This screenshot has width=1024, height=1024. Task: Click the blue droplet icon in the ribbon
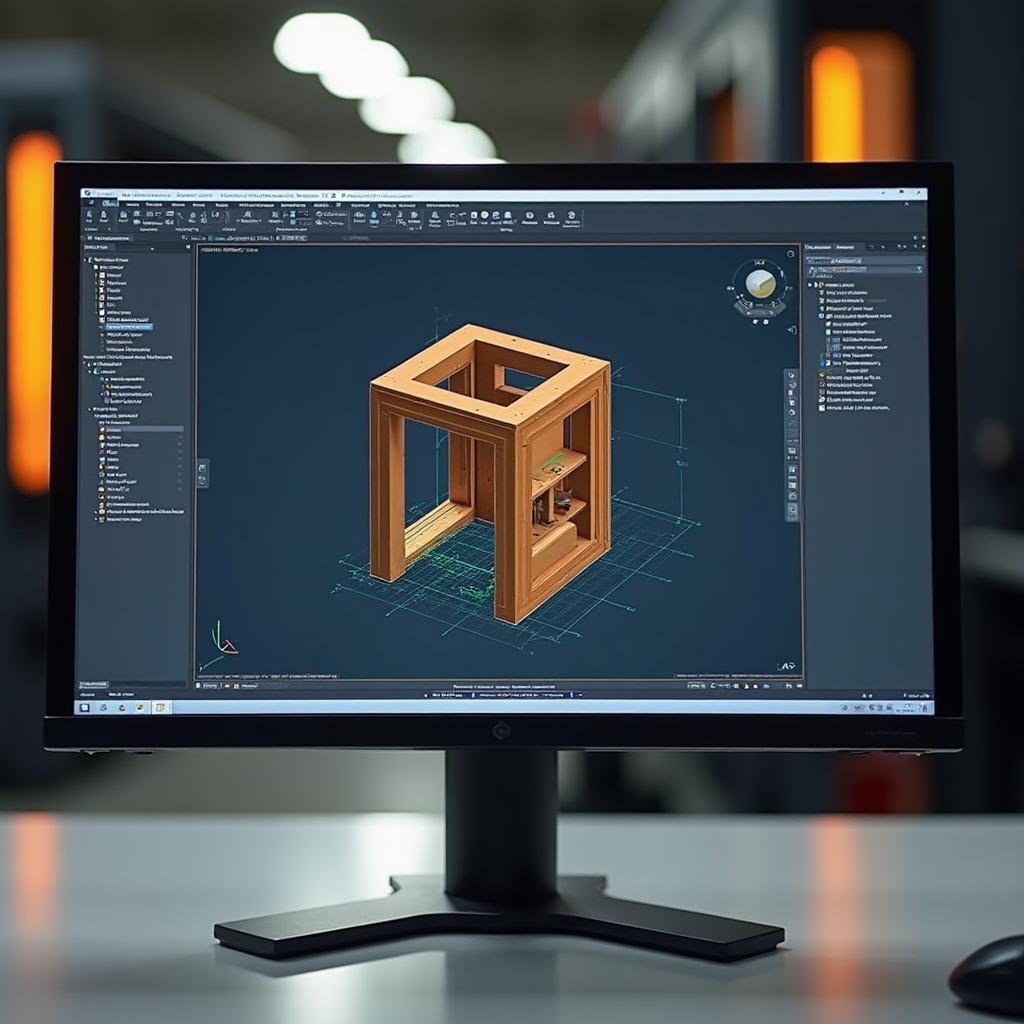click(x=374, y=216)
